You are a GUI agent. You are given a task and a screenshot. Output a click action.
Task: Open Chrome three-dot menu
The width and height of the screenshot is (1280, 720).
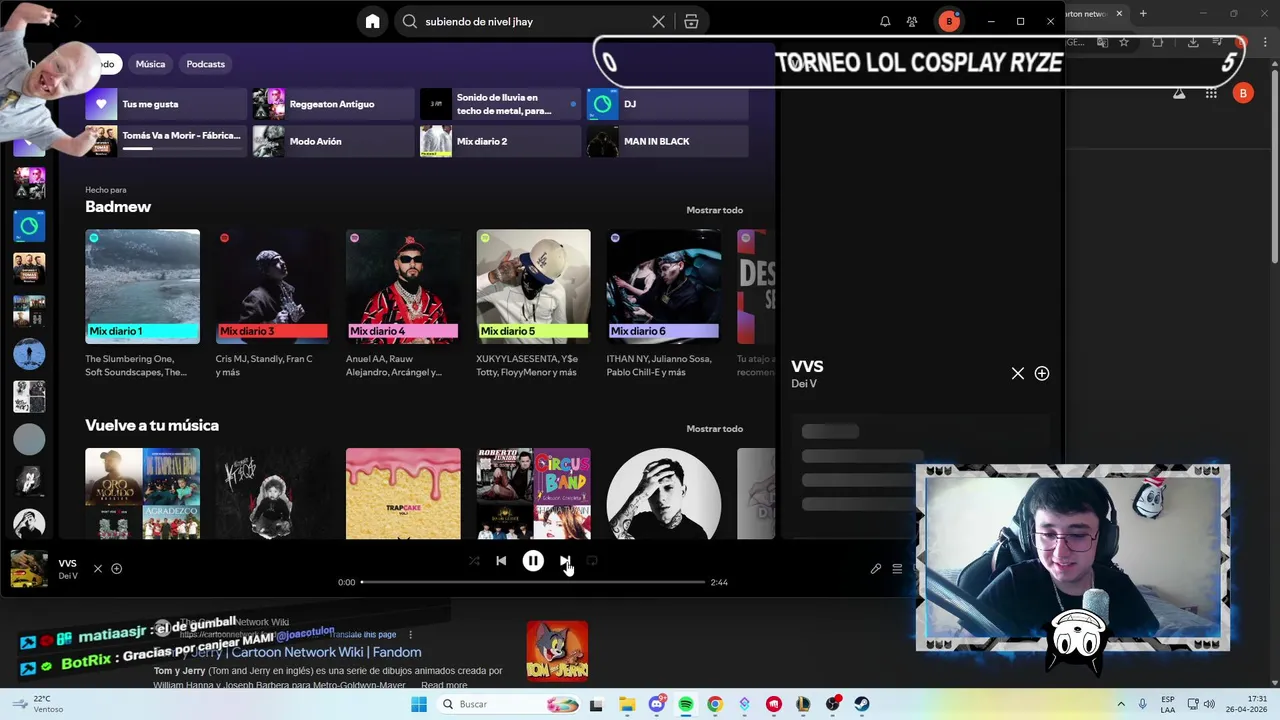click(1266, 42)
